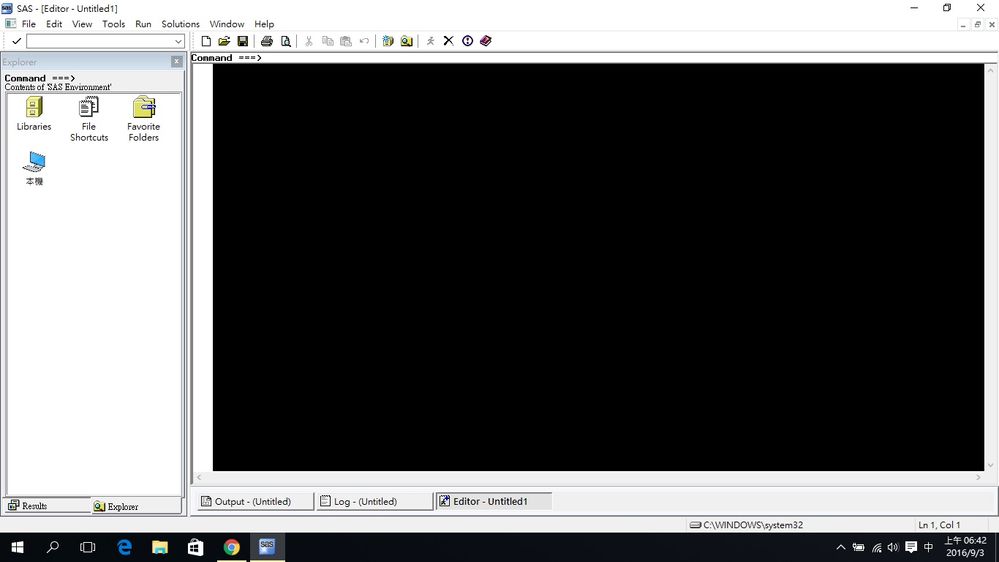
Task: Click the Break exclamation icon
Action: 468,41
